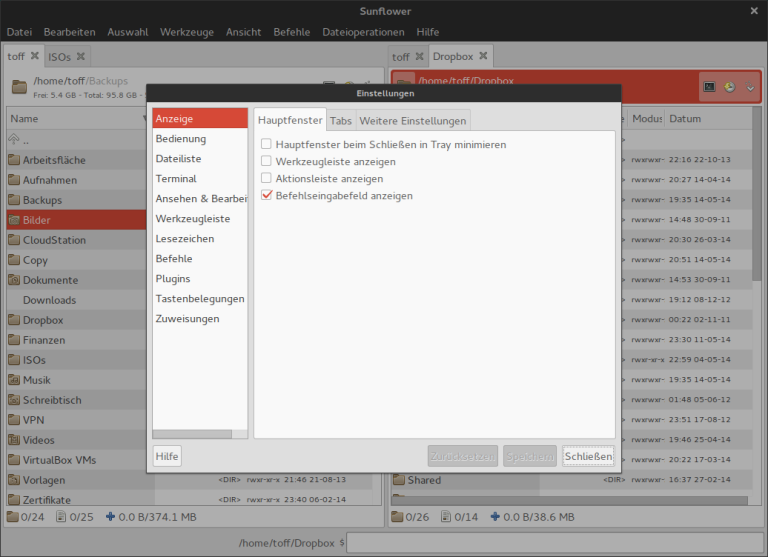Click right status bar selection size plus icon
Viewport: 768px width, 557px height.
click(x=495, y=516)
